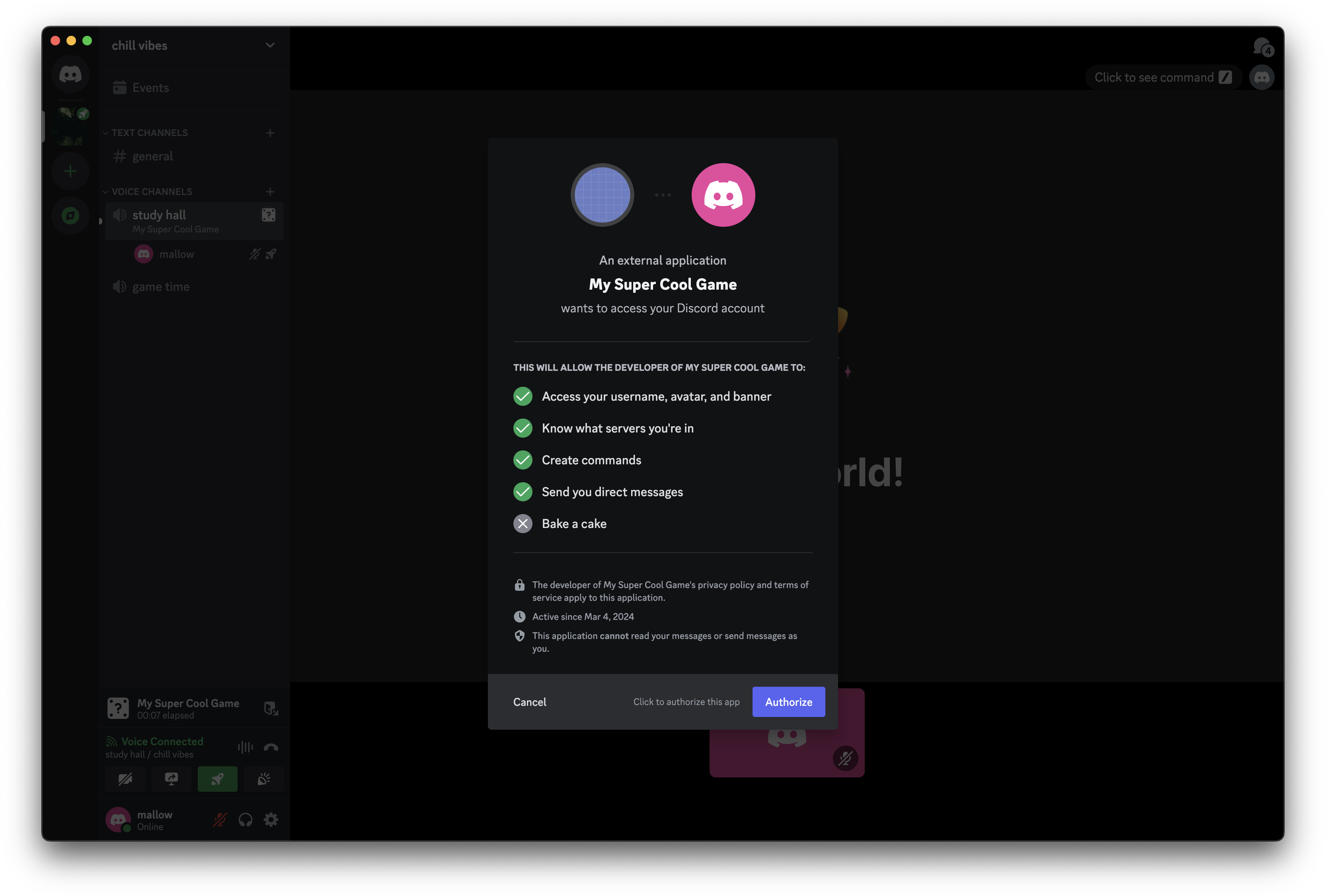1326x896 pixels.
Task: Open the soundboard icon
Action: pyautogui.click(x=263, y=779)
